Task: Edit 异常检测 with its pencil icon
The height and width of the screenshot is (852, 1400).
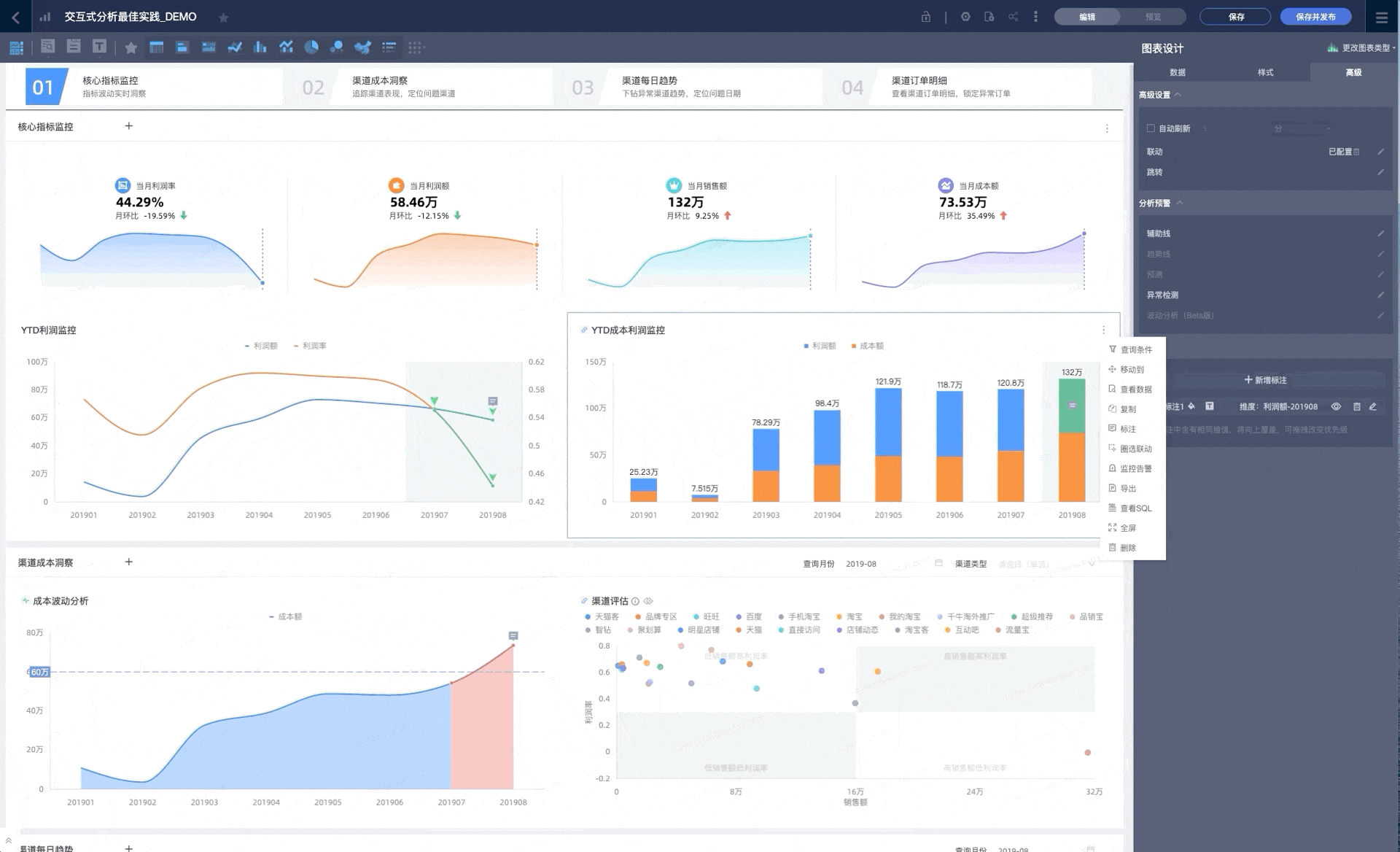Action: click(x=1380, y=295)
